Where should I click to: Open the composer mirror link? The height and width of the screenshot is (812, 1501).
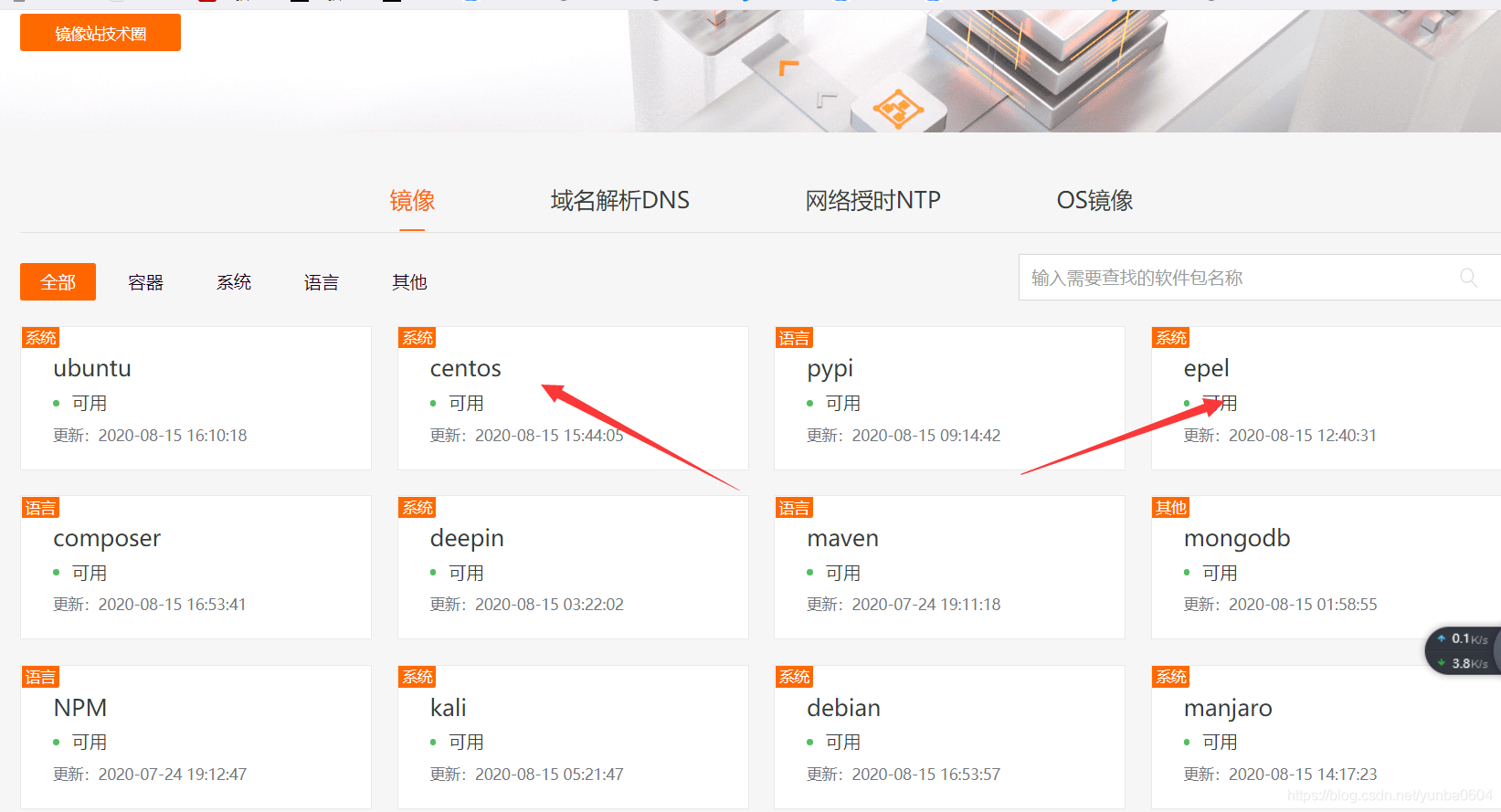point(107,539)
